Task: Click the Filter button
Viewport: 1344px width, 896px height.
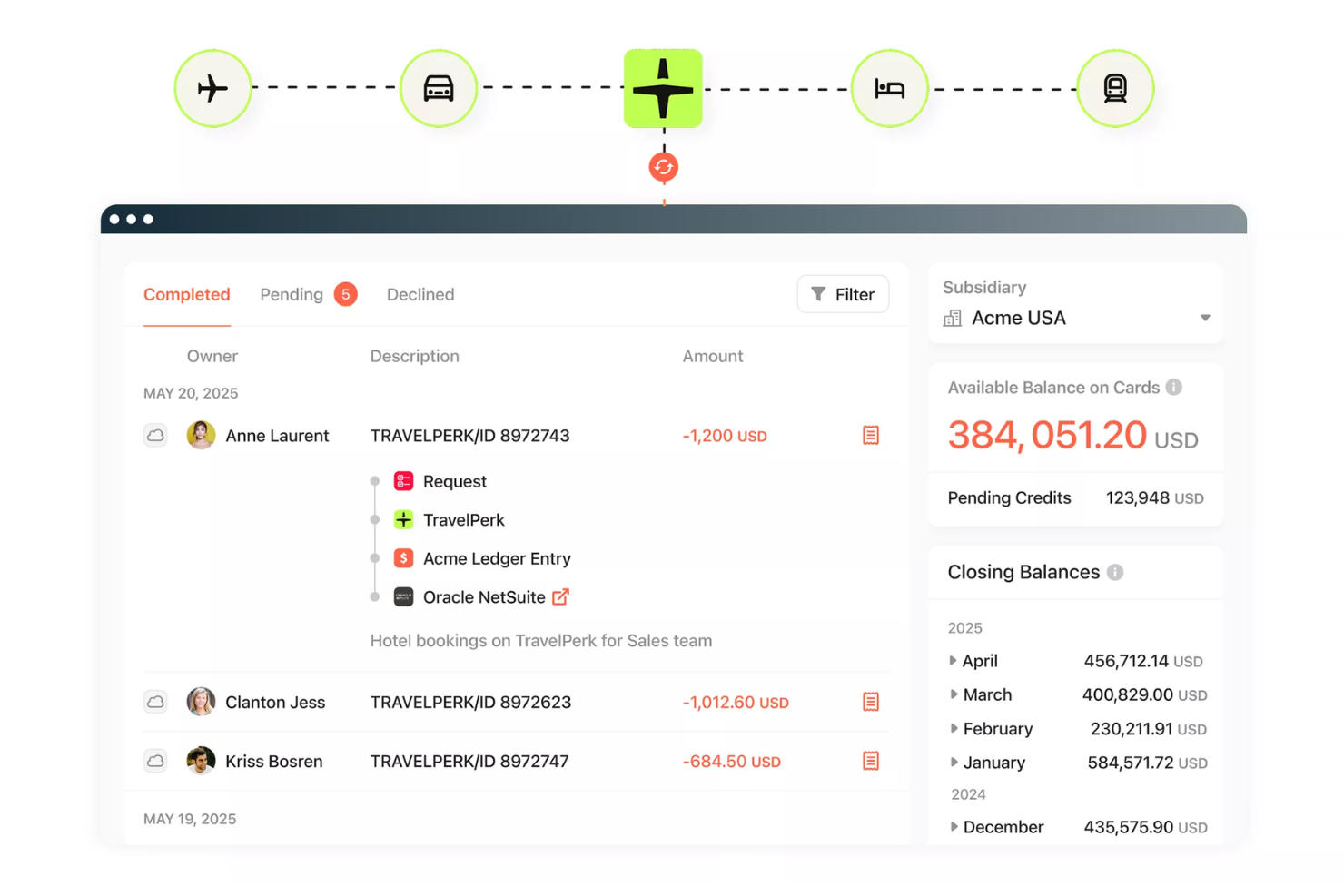Action: click(843, 293)
